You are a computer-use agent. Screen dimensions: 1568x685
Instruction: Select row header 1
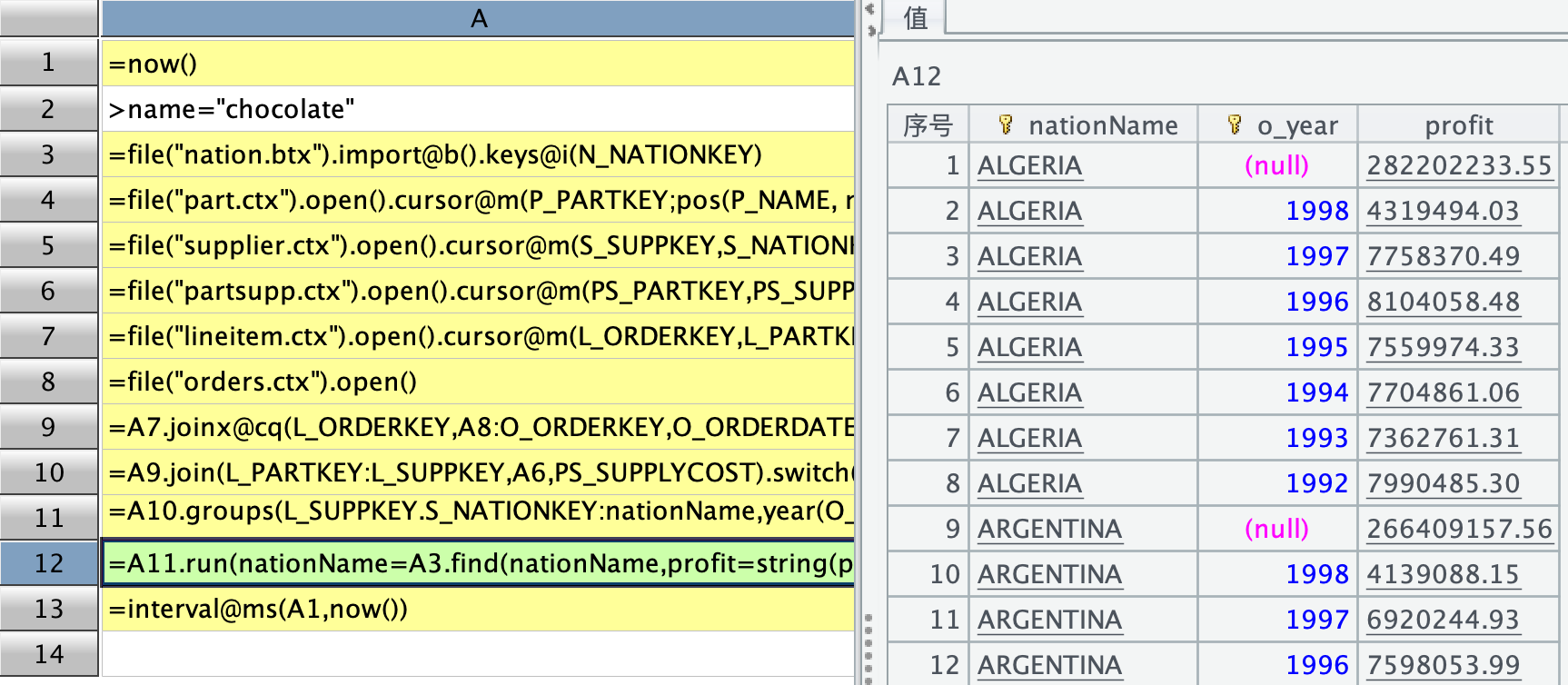pyautogui.click(x=49, y=63)
